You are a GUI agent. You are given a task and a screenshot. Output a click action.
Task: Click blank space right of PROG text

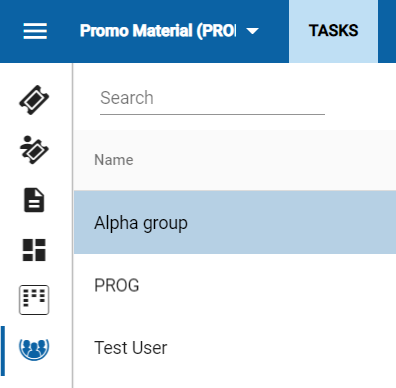(267, 285)
